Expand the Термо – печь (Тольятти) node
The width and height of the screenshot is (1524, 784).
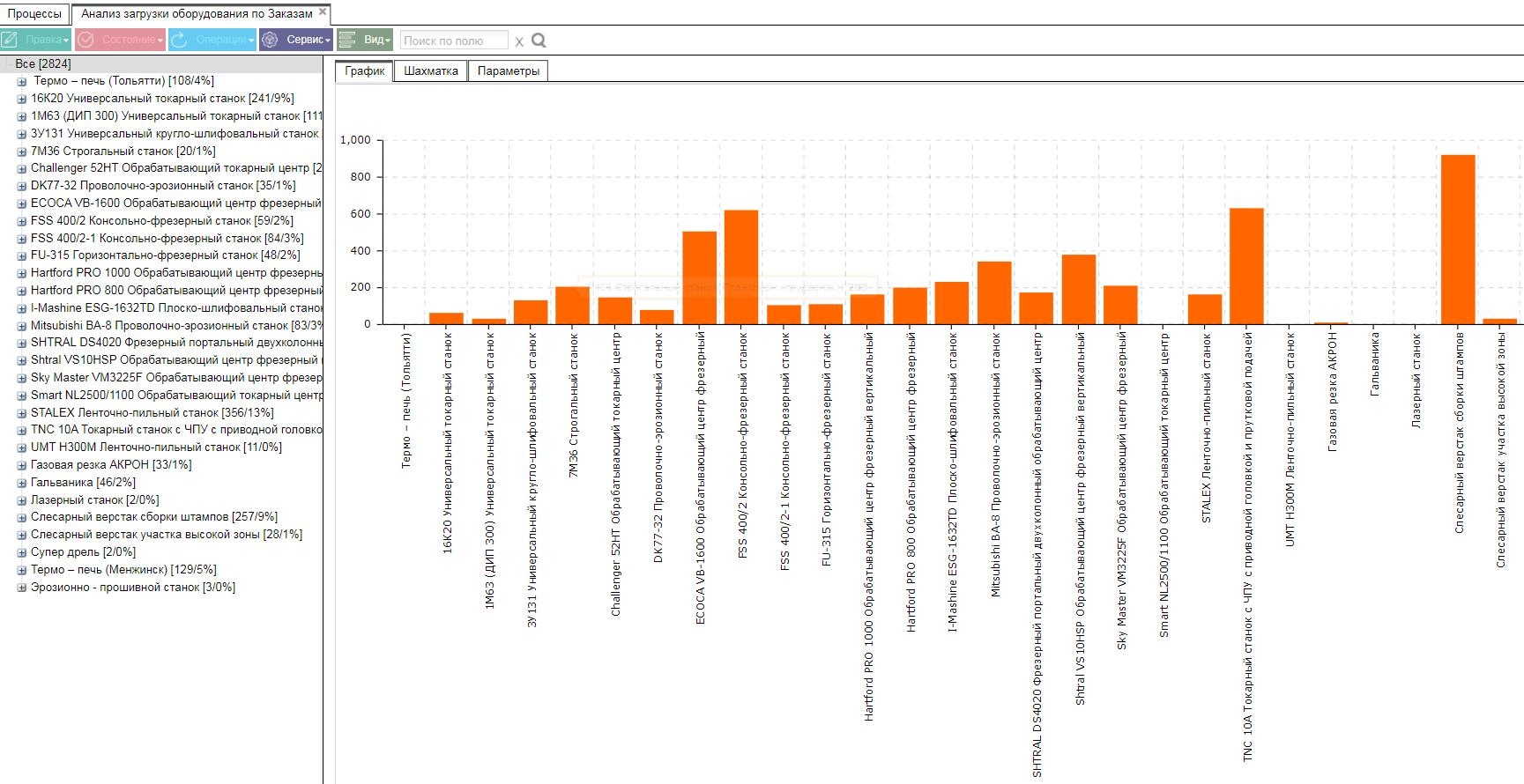tap(22, 81)
